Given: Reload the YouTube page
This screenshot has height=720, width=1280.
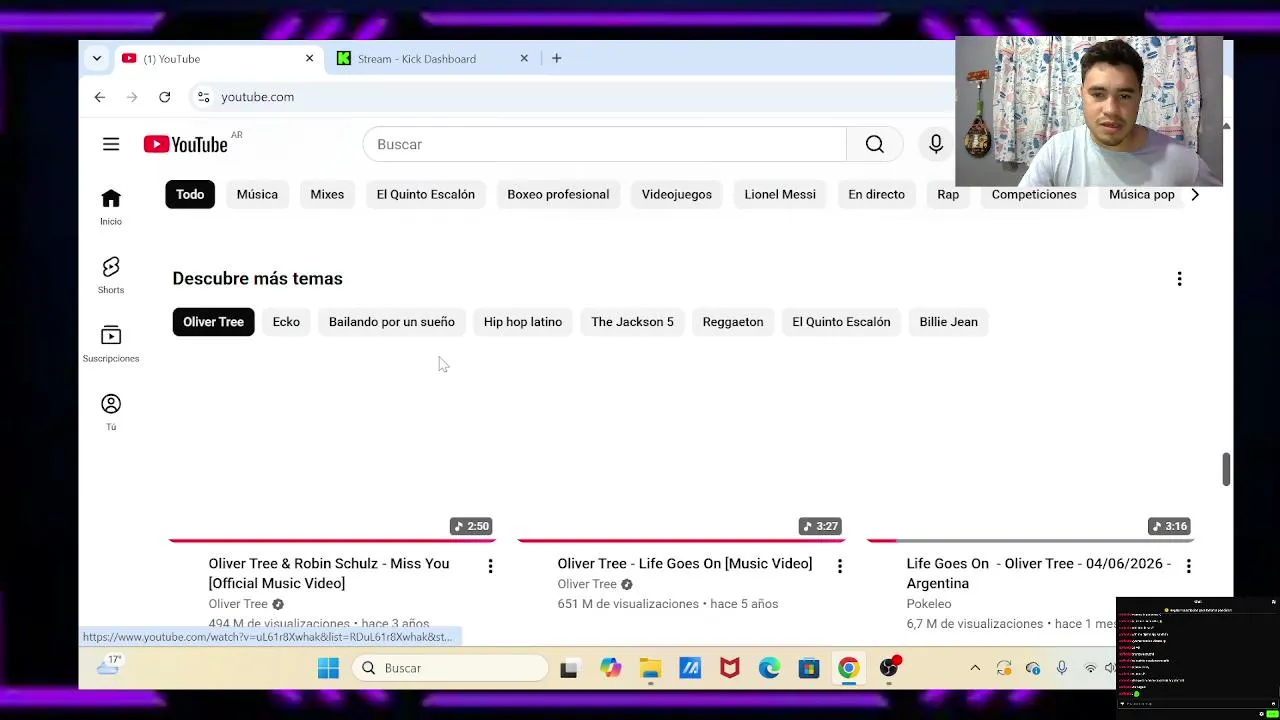Looking at the screenshot, I should click(165, 97).
